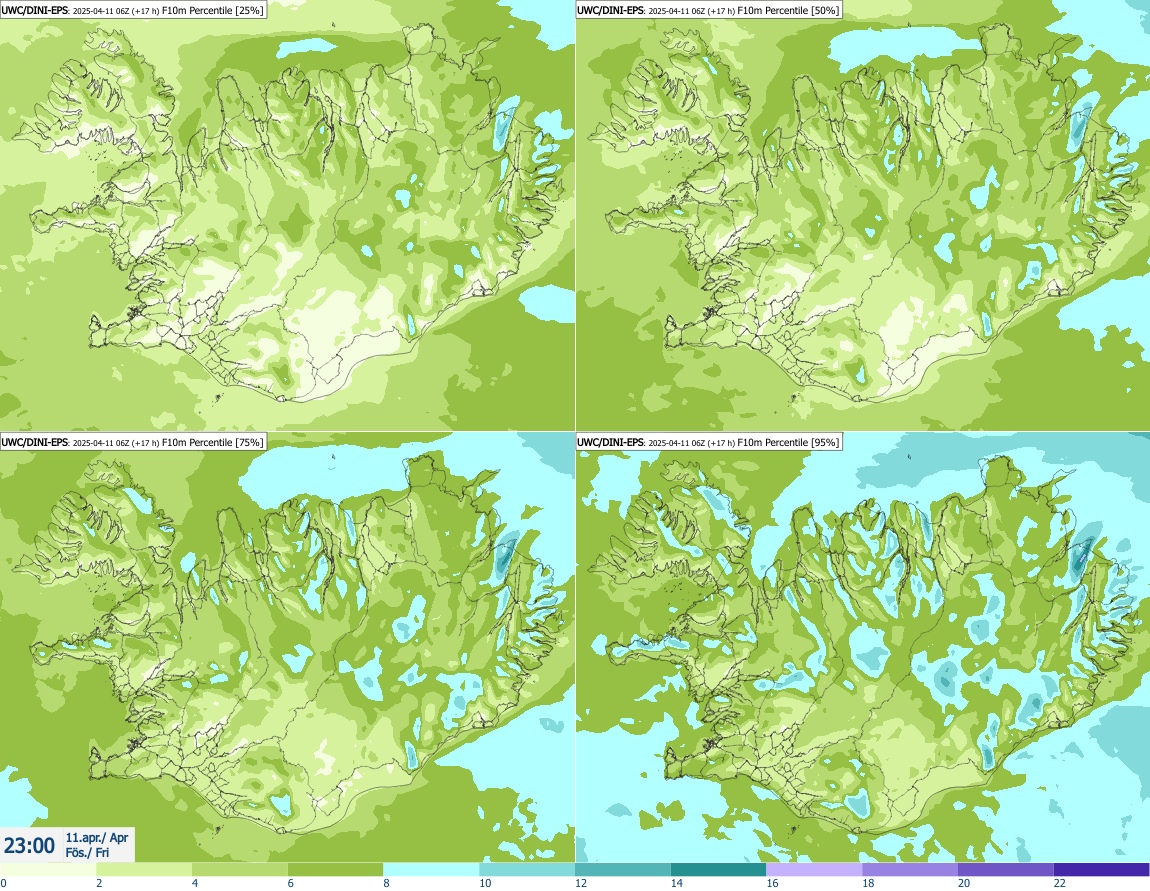Click the legend value 14
This screenshot has width=1150, height=891.
point(676,883)
